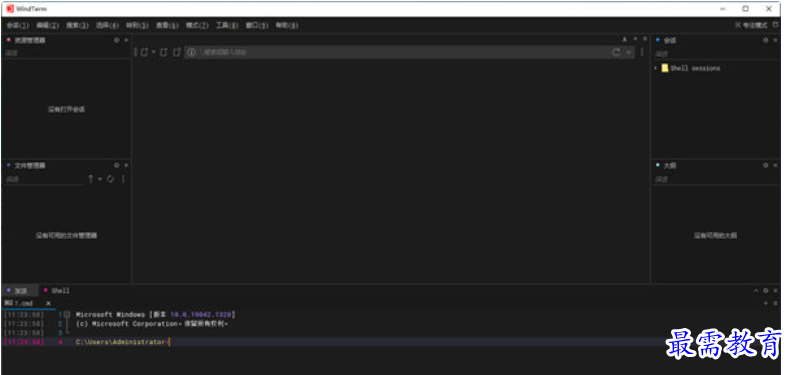Open the 帮助 menu

click(287, 25)
